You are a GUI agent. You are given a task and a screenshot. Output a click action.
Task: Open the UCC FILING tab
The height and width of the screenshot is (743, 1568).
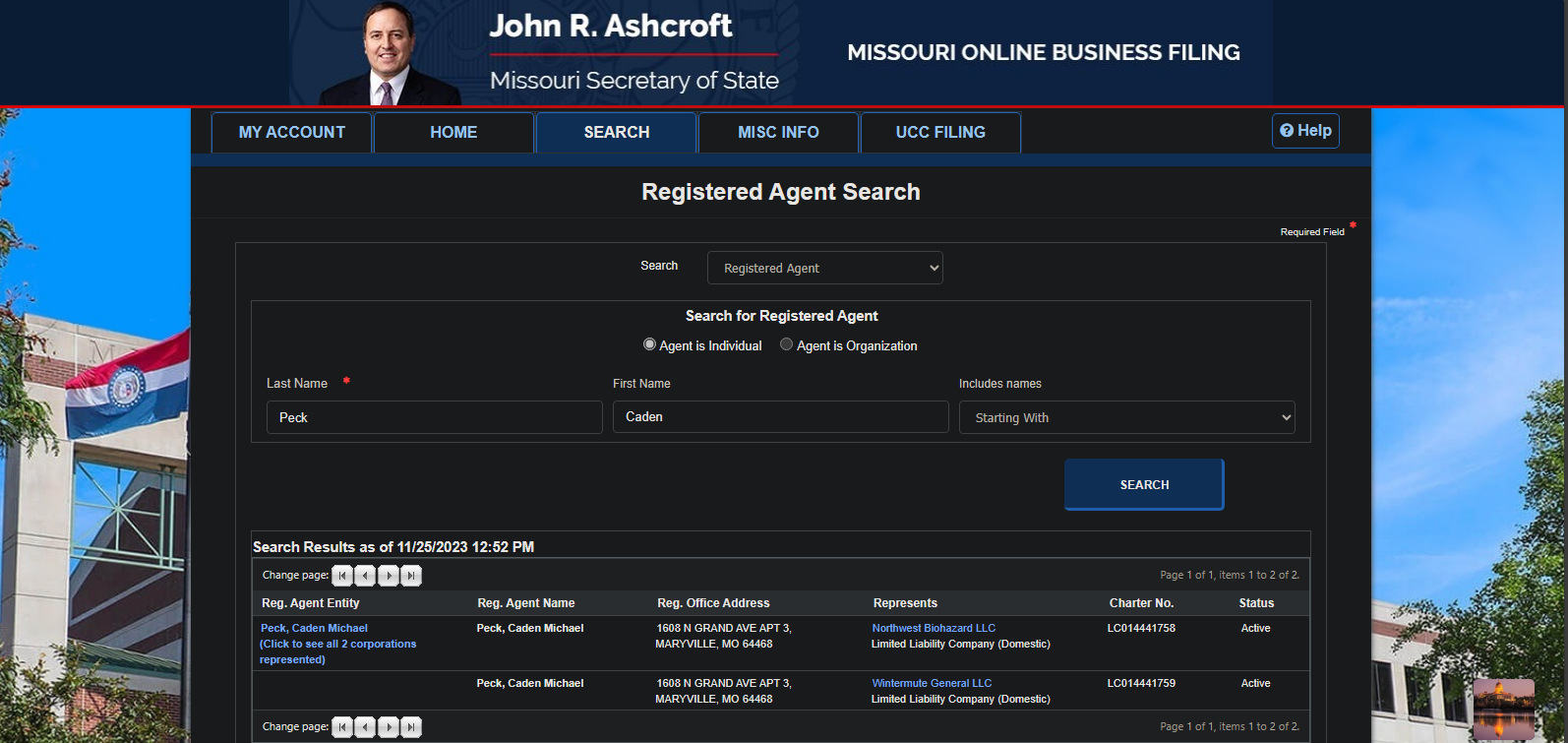(x=940, y=132)
